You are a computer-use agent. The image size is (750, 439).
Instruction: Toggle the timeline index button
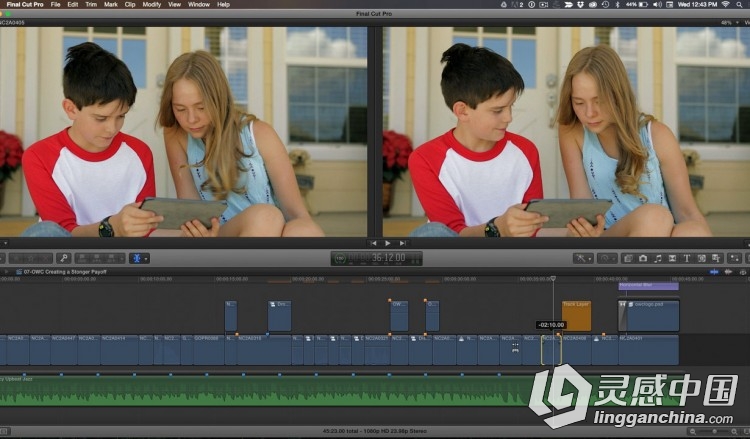(5, 431)
